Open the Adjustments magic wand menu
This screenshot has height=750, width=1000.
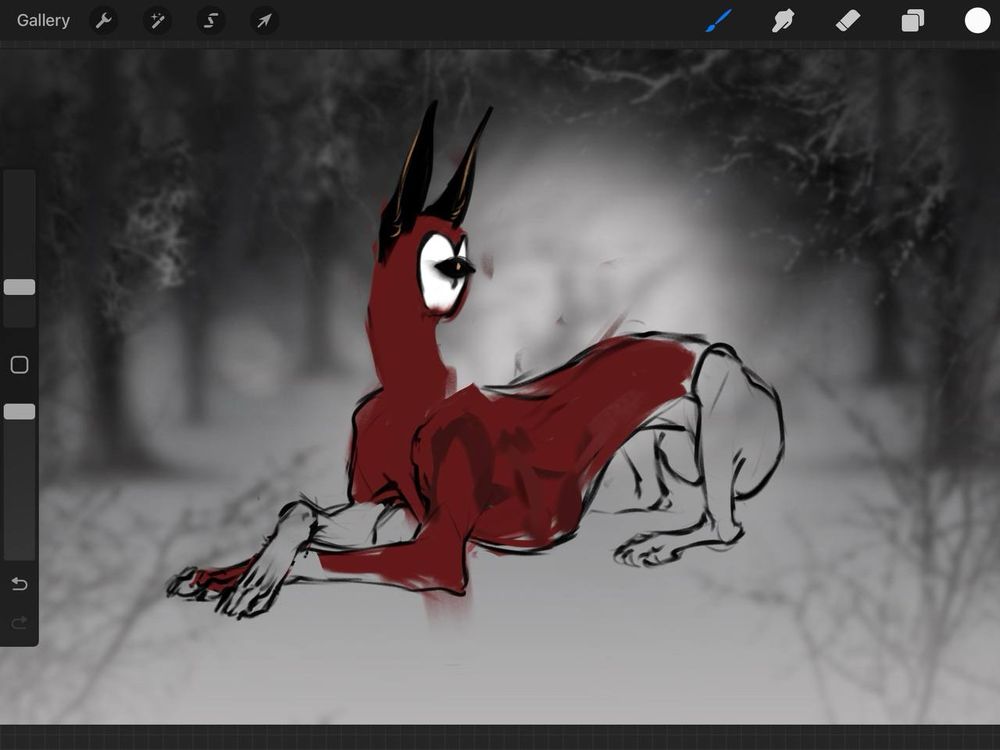tap(157, 21)
